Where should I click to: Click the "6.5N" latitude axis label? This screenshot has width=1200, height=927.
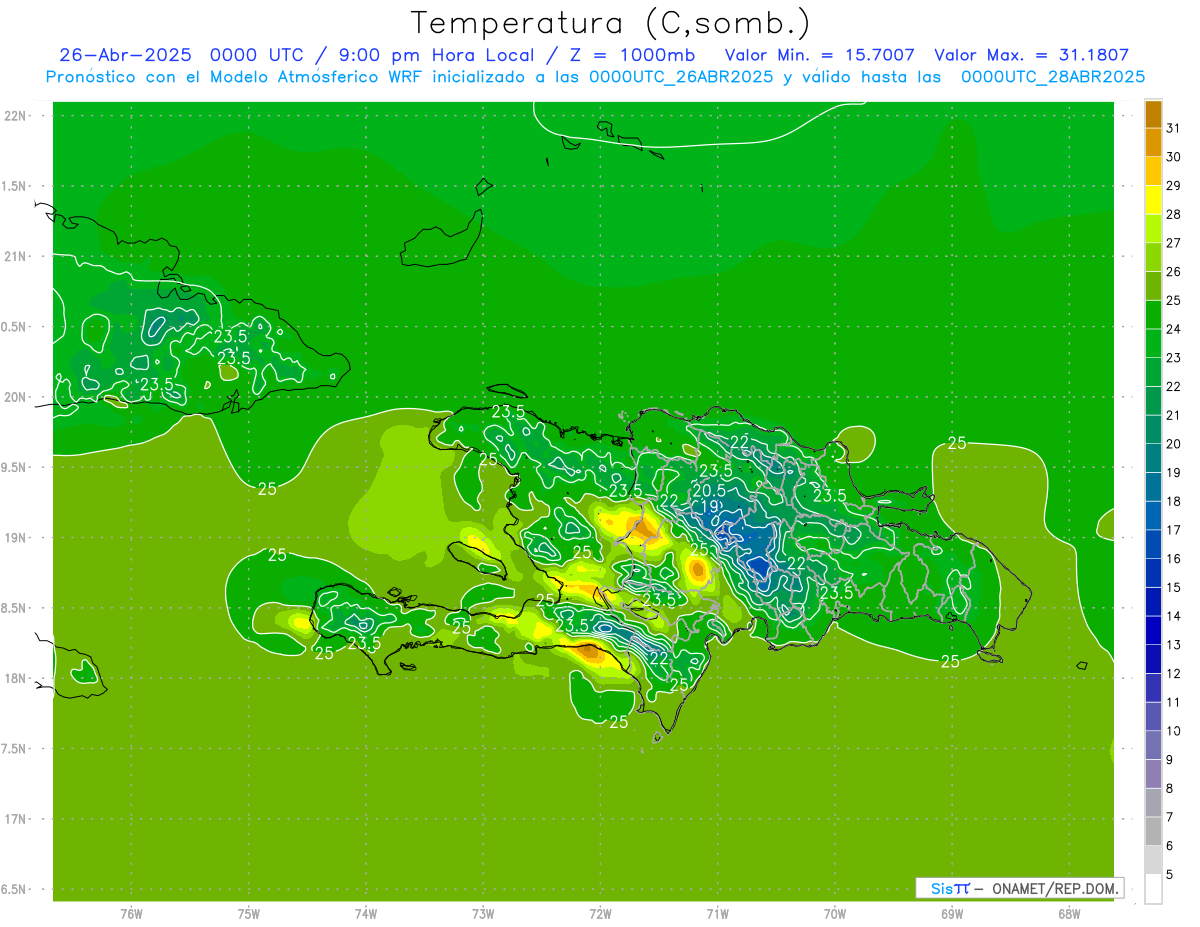point(15,889)
